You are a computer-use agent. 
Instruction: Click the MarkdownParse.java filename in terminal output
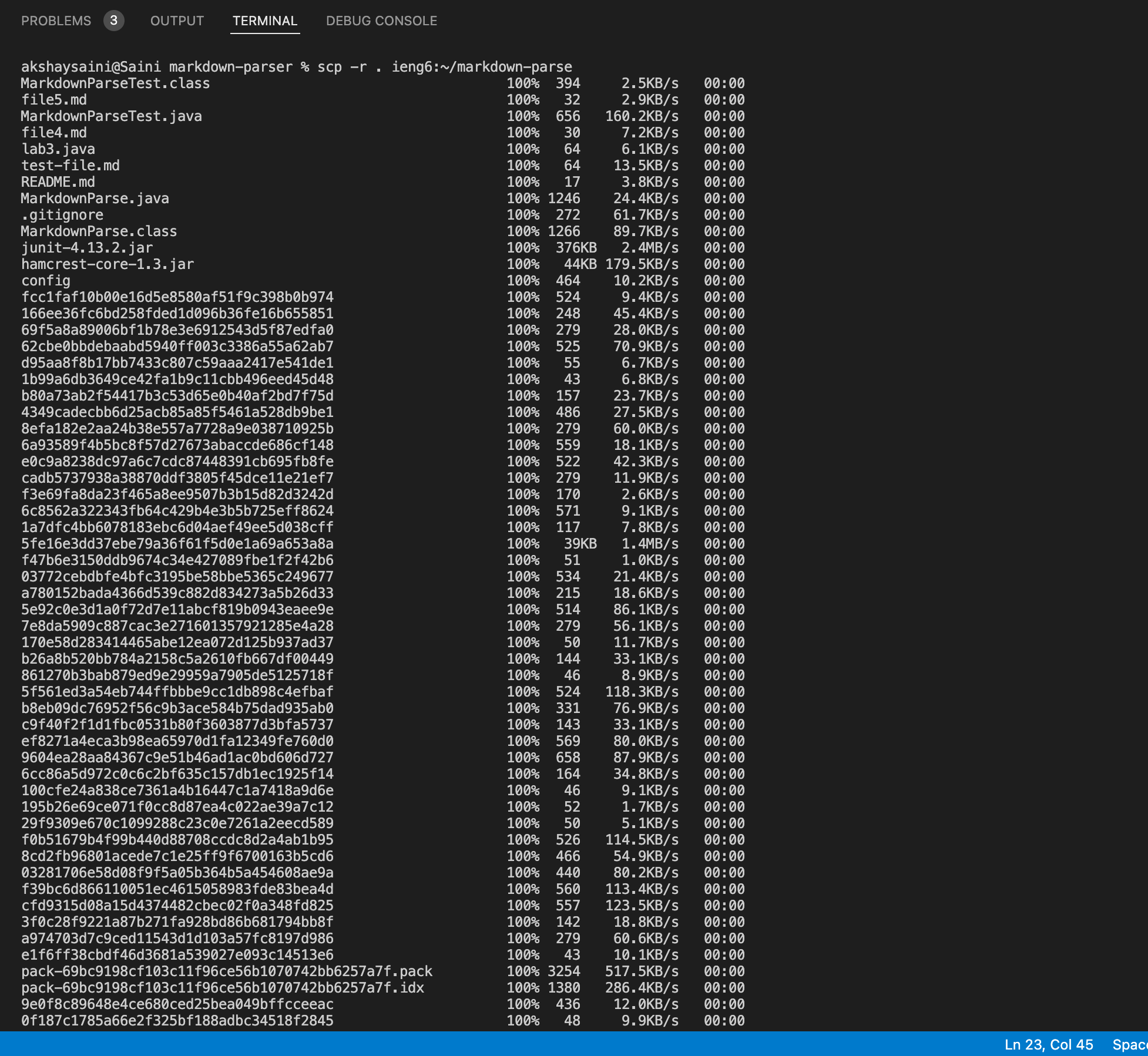tap(94, 199)
